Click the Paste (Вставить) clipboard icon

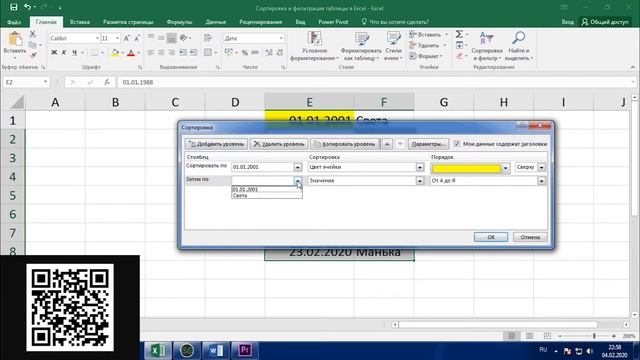coord(15,39)
